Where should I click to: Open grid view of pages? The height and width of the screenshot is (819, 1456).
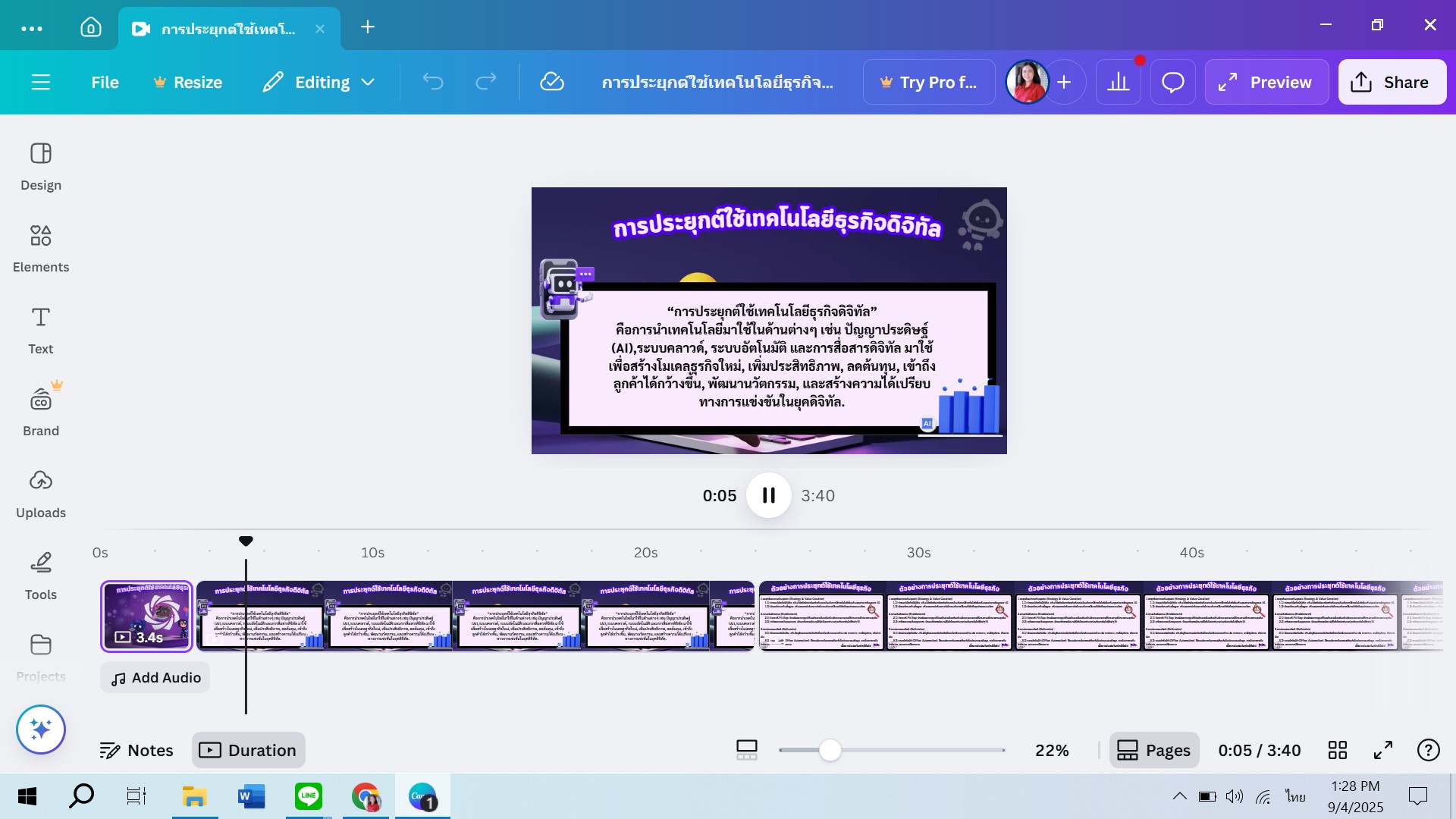[x=1338, y=750]
